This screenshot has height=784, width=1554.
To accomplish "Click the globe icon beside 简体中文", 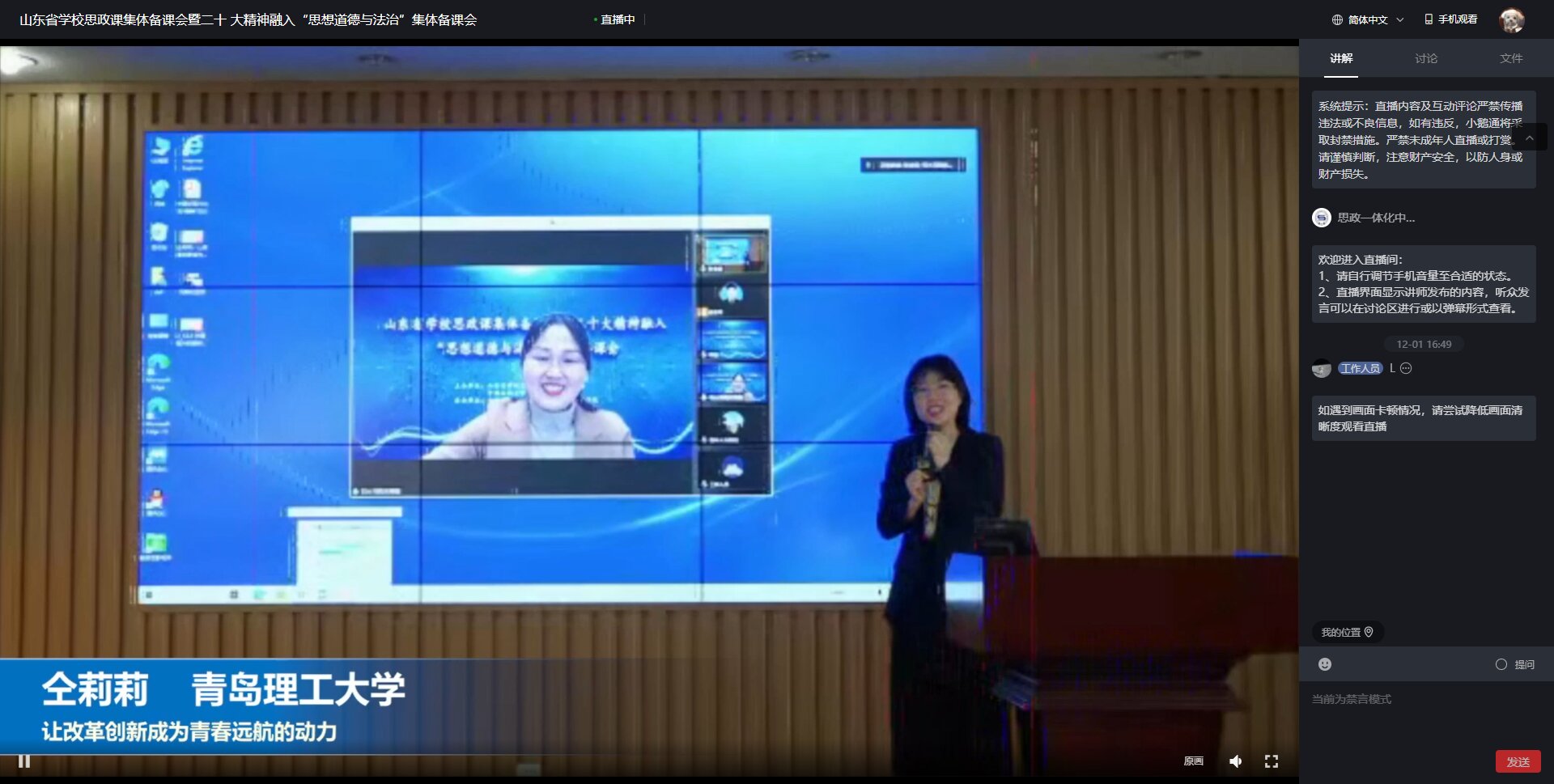I will [x=1337, y=19].
